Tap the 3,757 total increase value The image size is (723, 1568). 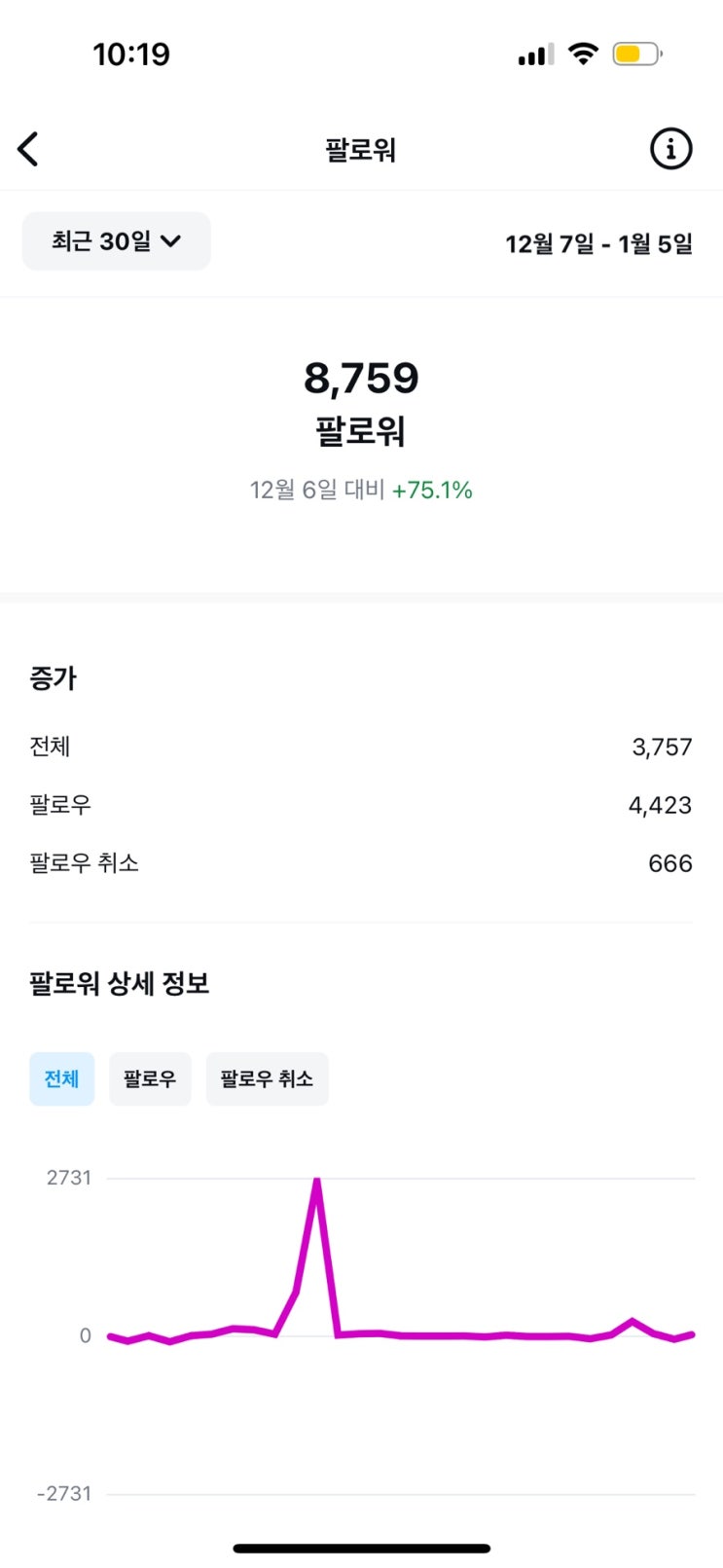(662, 747)
